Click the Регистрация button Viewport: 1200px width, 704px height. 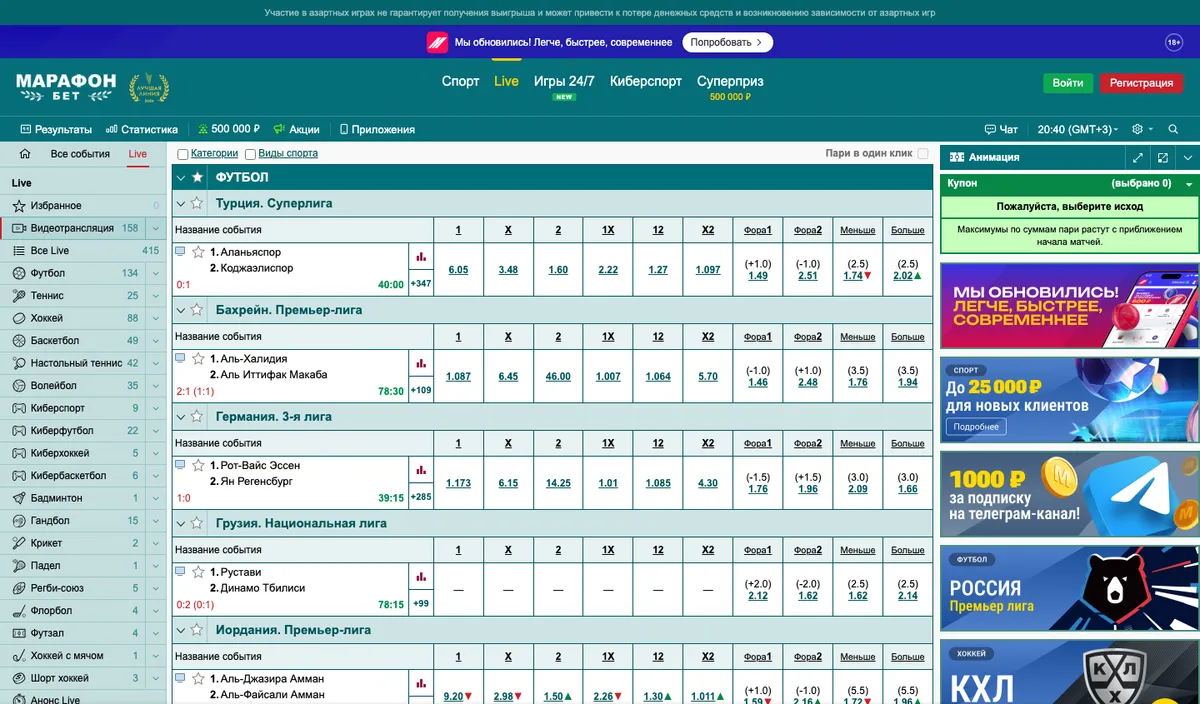[1141, 83]
